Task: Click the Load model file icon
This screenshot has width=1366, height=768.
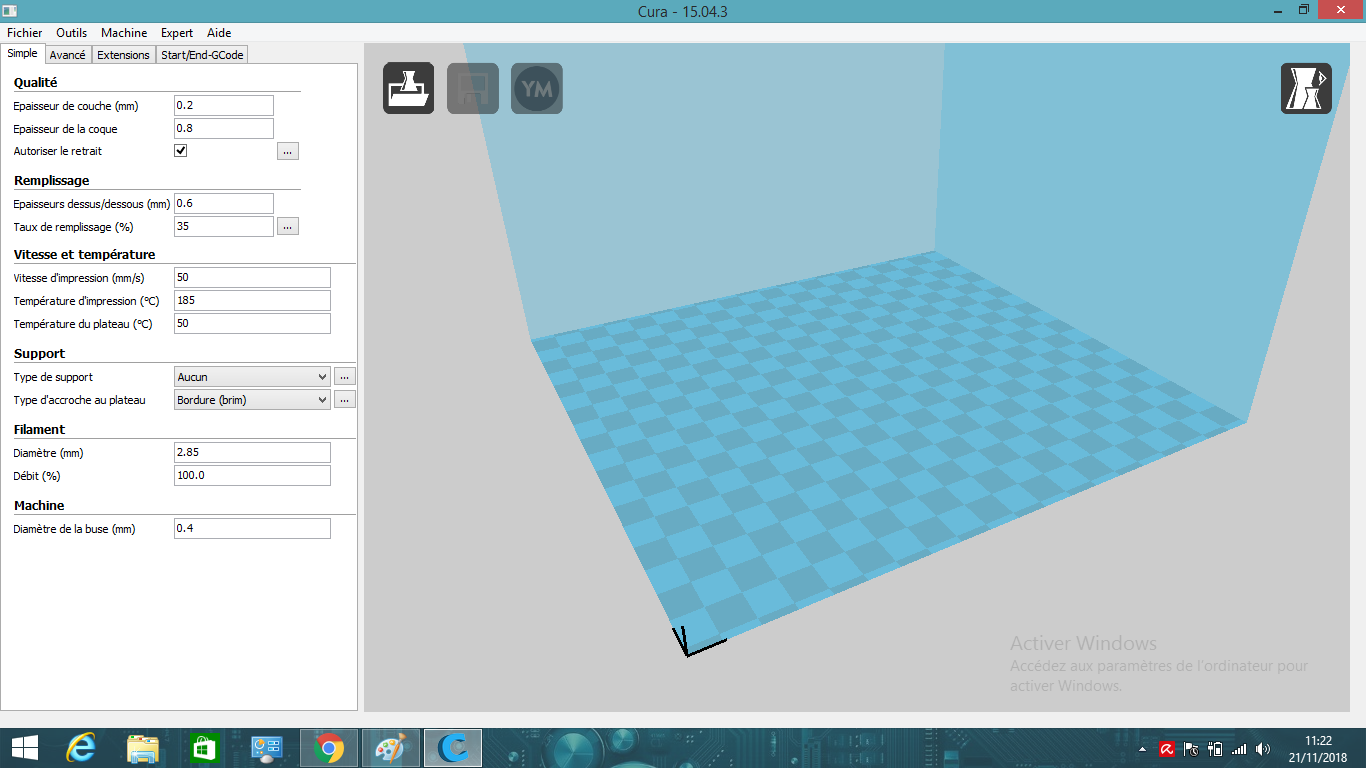Action: tap(409, 88)
